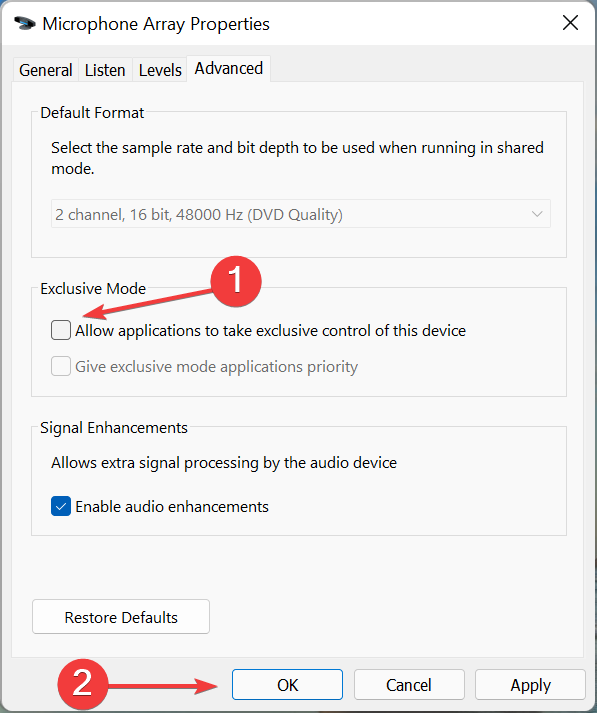Close the Microphone Array Properties dialog

click(570, 23)
